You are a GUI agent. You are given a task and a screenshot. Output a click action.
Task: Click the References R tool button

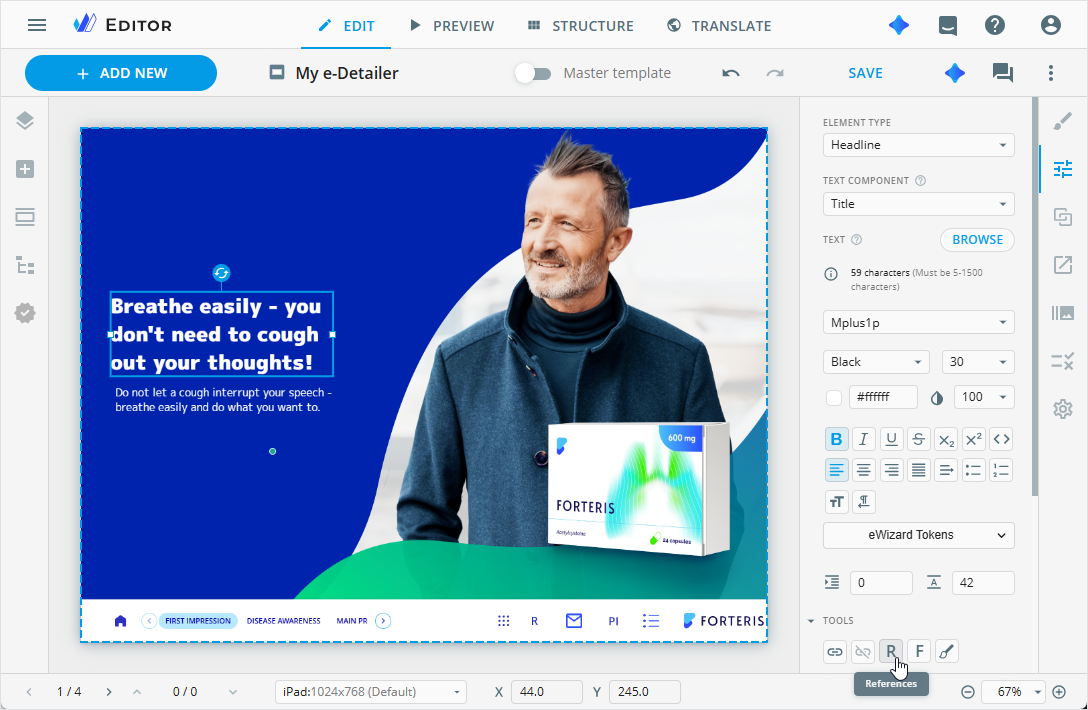891,652
